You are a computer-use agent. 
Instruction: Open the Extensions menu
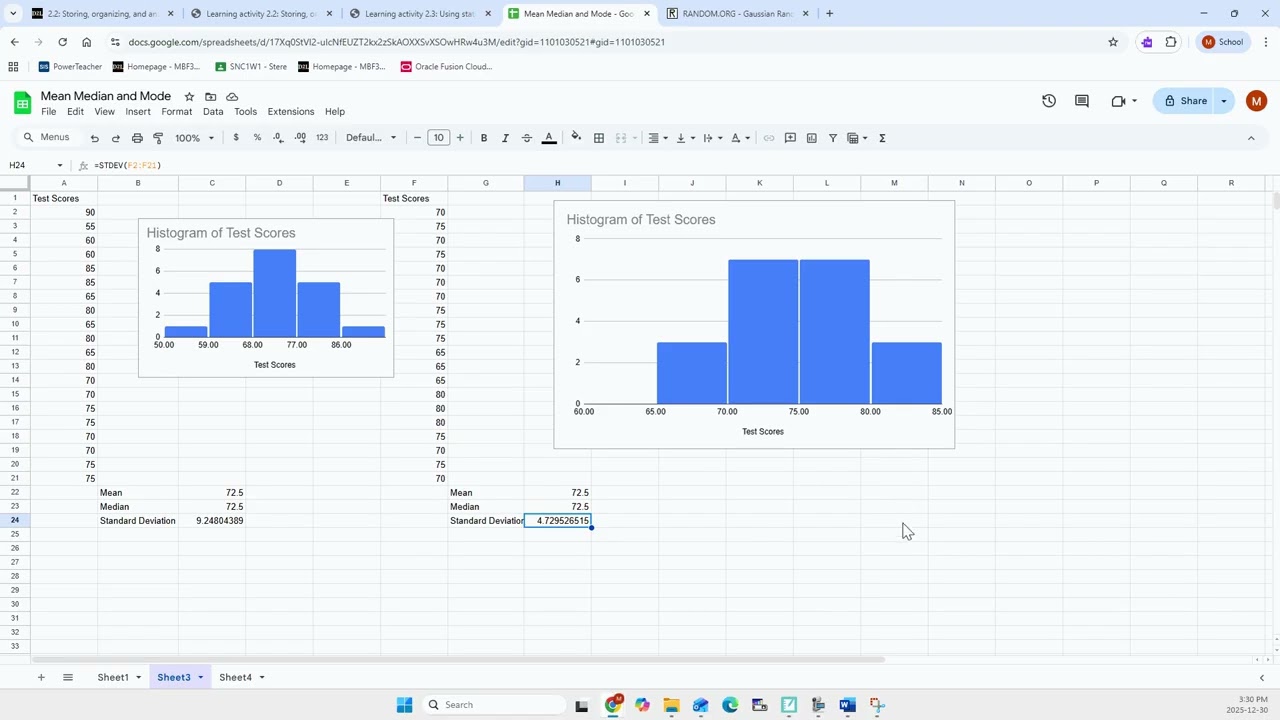[291, 112]
